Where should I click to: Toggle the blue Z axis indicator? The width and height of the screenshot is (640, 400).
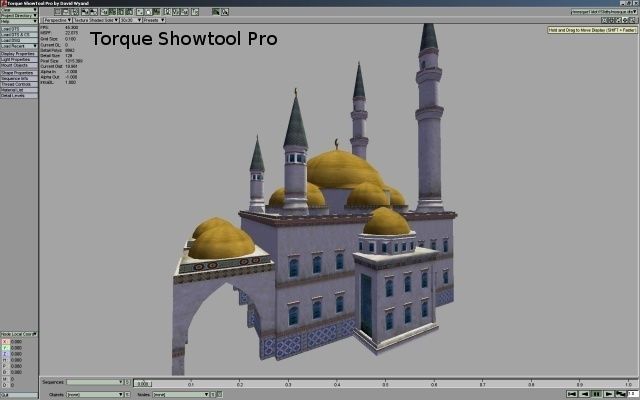(x=5, y=354)
